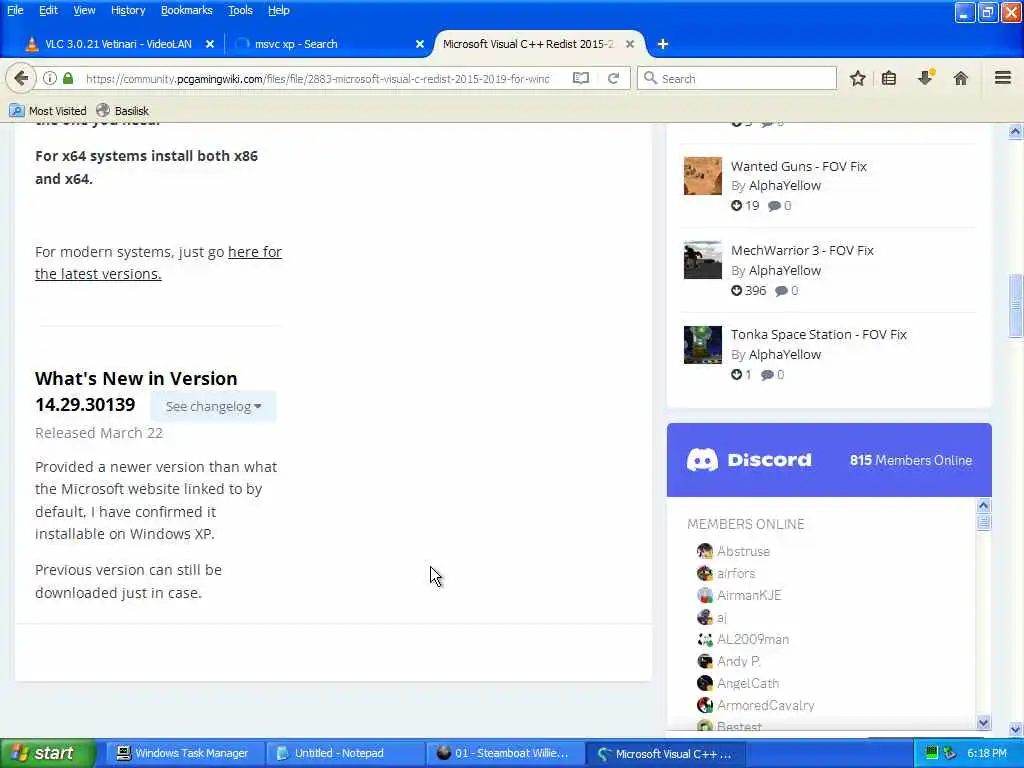The width and height of the screenshot is (1024, 768).
Task: Go to home page icon
Action: (960, 78)
